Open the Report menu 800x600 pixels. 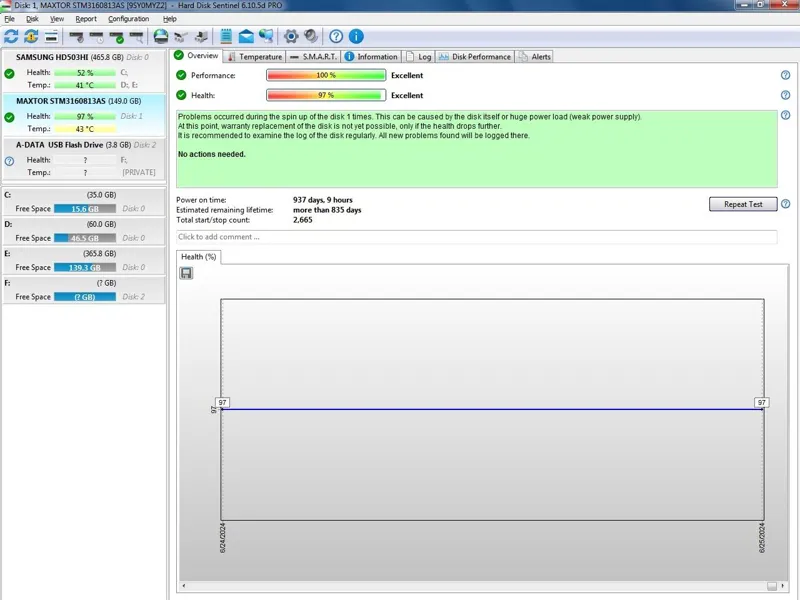coord(86,19)
